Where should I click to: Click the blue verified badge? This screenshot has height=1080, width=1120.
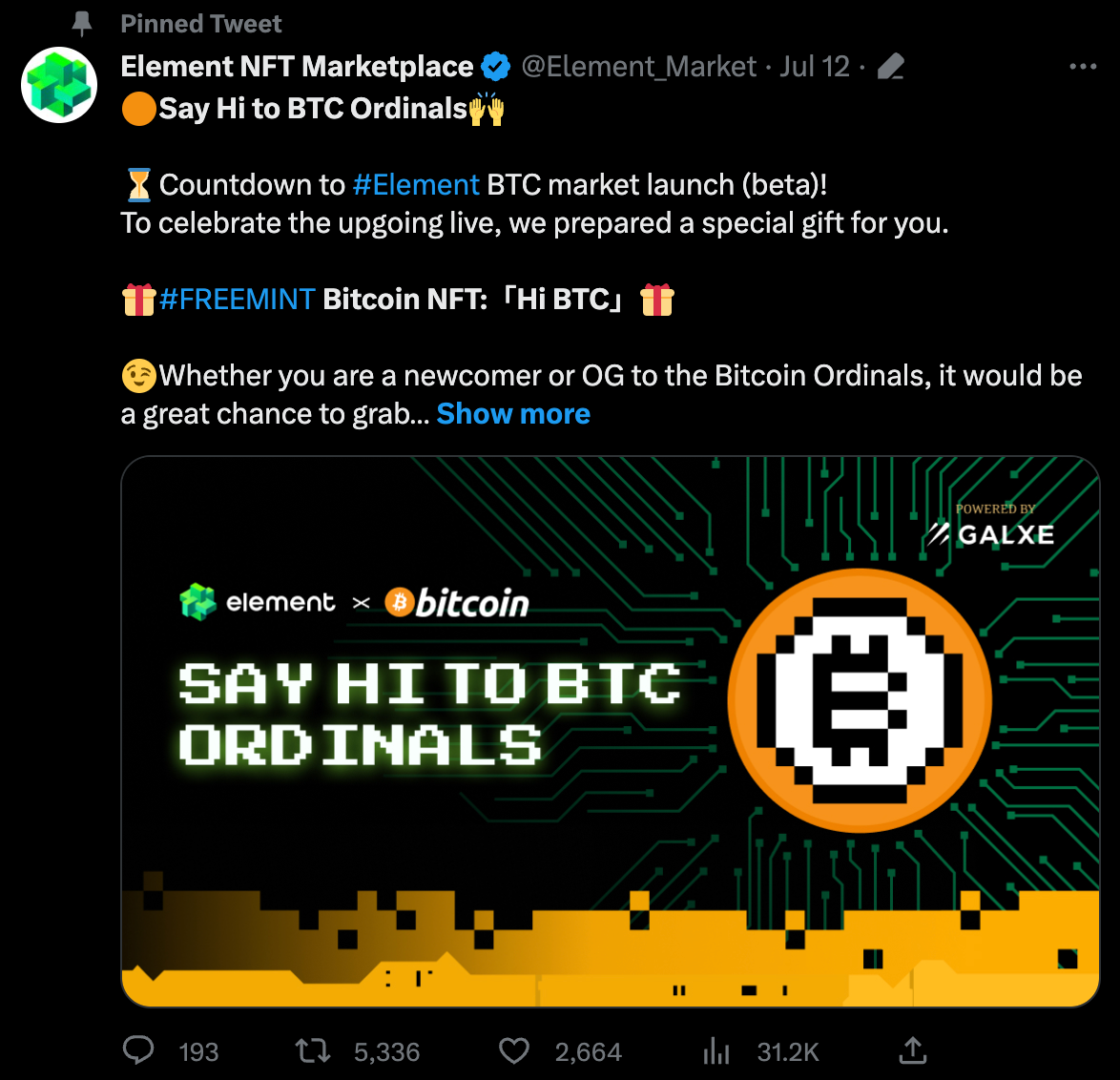coord(496,67)
